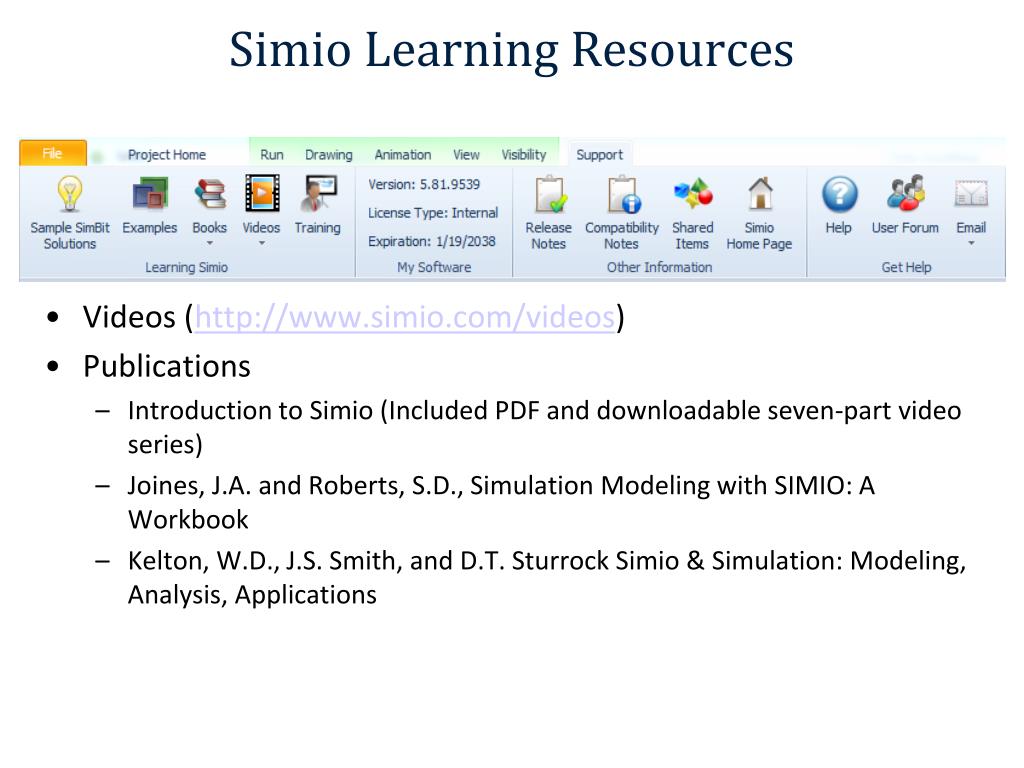The width and height of the screenshot is (1024, 768).
Task: Click the Videos filmstrip icon
Action: coord(262,193)
